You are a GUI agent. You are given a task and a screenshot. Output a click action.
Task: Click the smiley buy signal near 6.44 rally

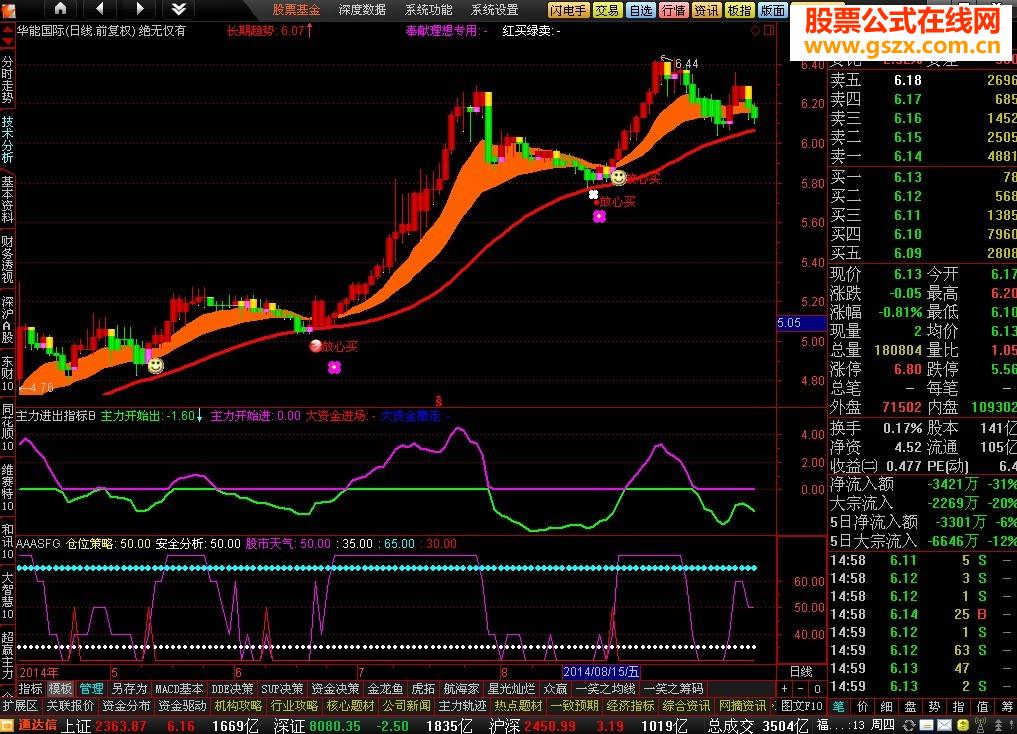(x=619, y=177)
